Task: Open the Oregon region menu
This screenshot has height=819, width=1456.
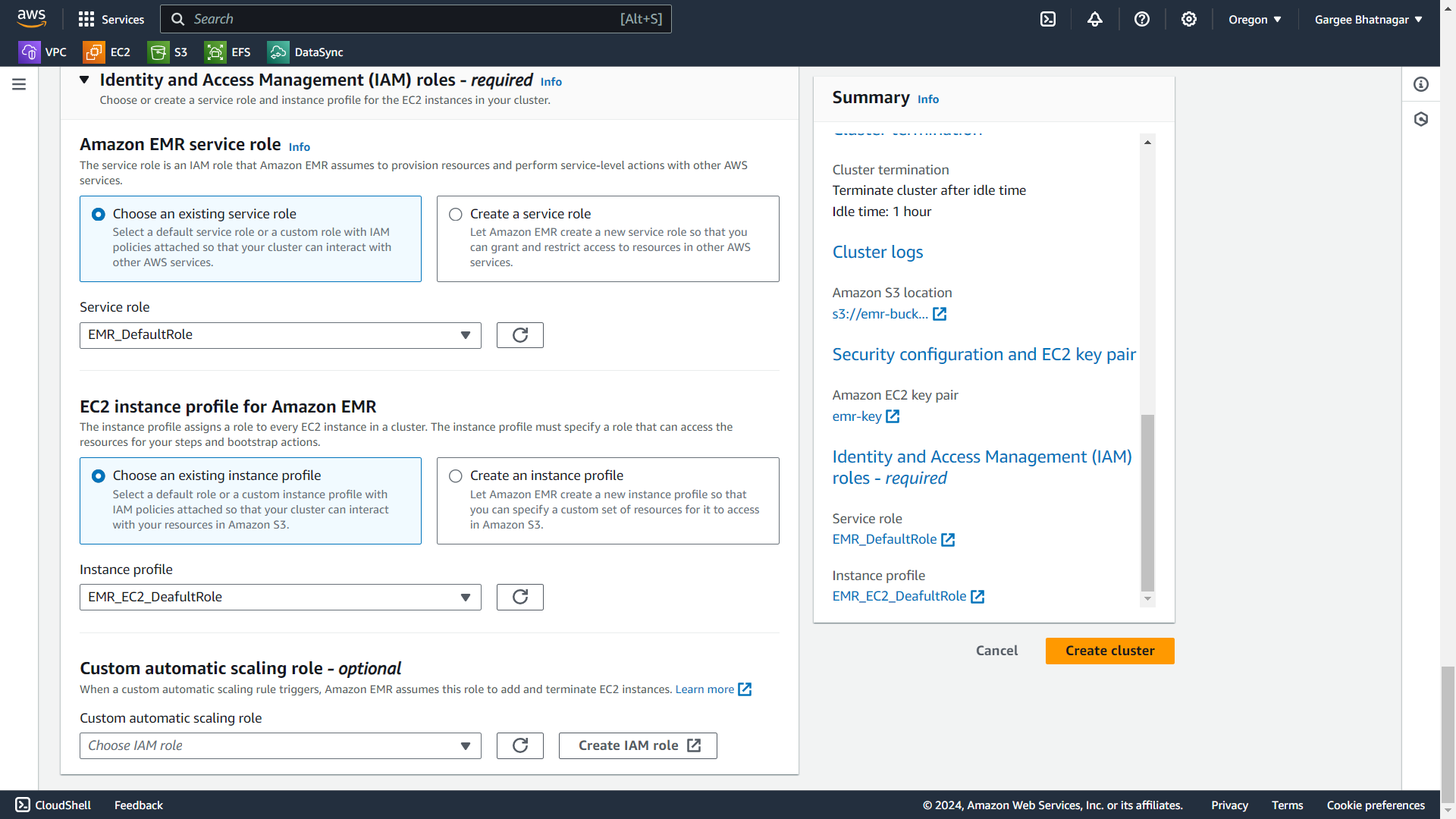Action: pyautogui.click(x=1255, y=19)
